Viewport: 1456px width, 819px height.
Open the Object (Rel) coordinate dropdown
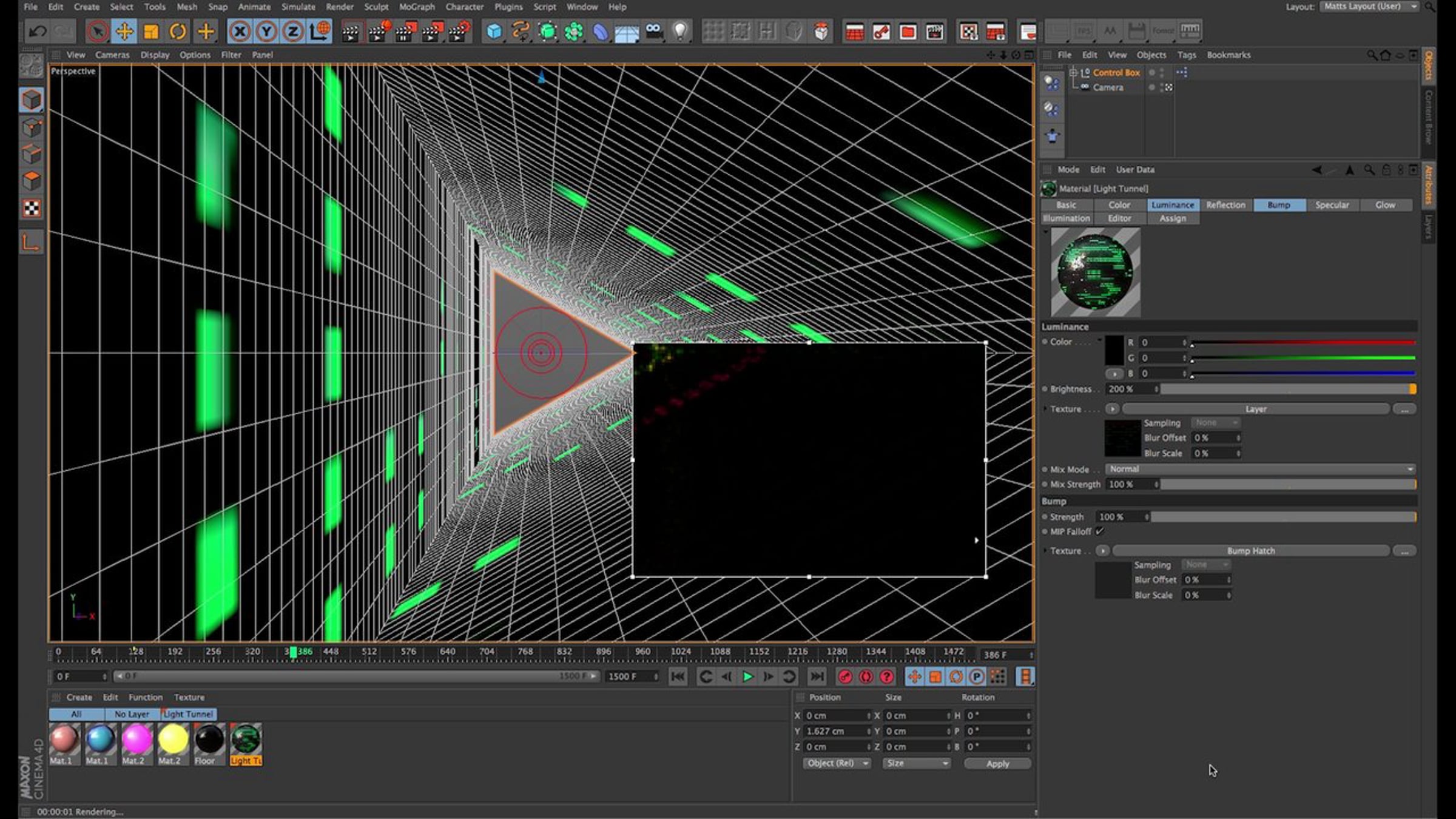click(837, 763)
